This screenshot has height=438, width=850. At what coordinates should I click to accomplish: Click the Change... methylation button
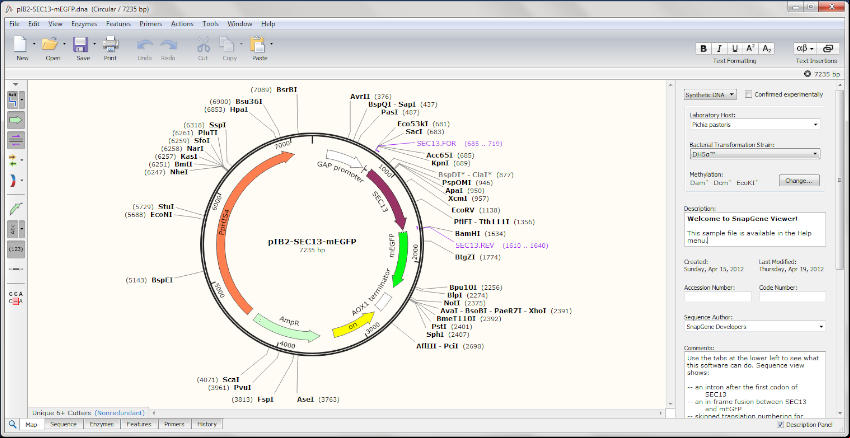point(799,181)
